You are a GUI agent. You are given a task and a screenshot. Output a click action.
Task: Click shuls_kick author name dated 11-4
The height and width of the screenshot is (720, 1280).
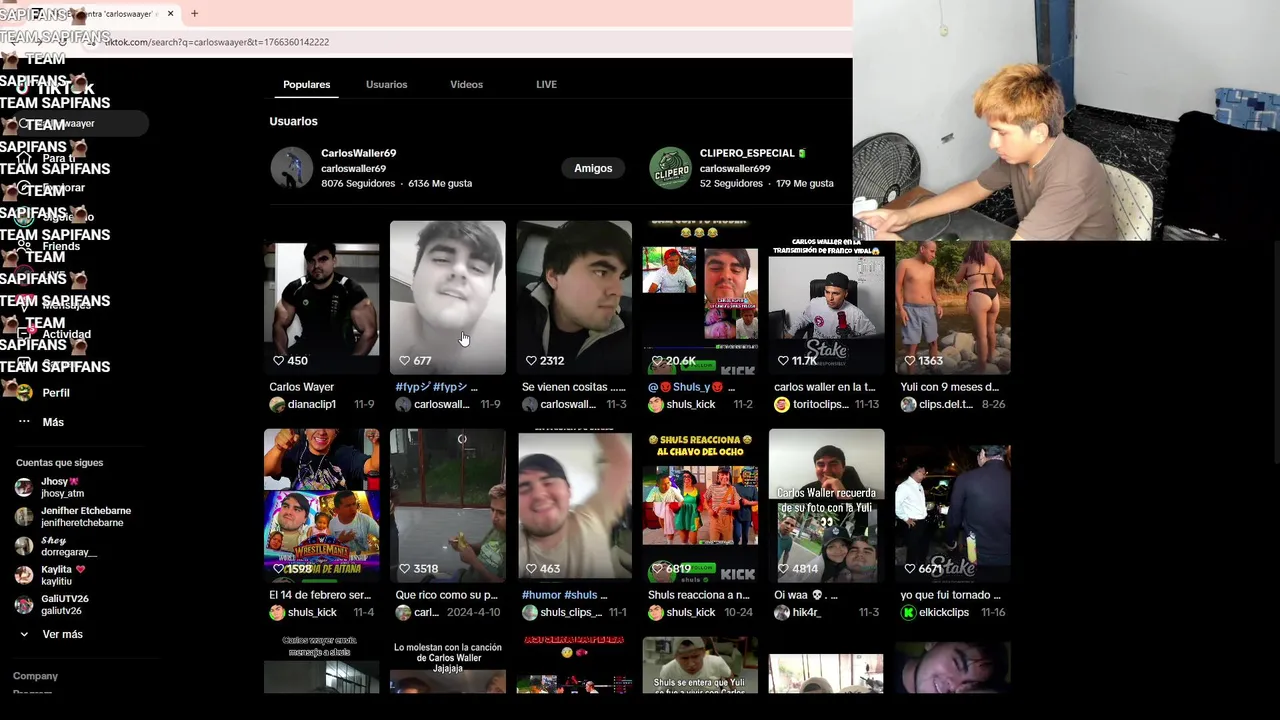point(312,612)
